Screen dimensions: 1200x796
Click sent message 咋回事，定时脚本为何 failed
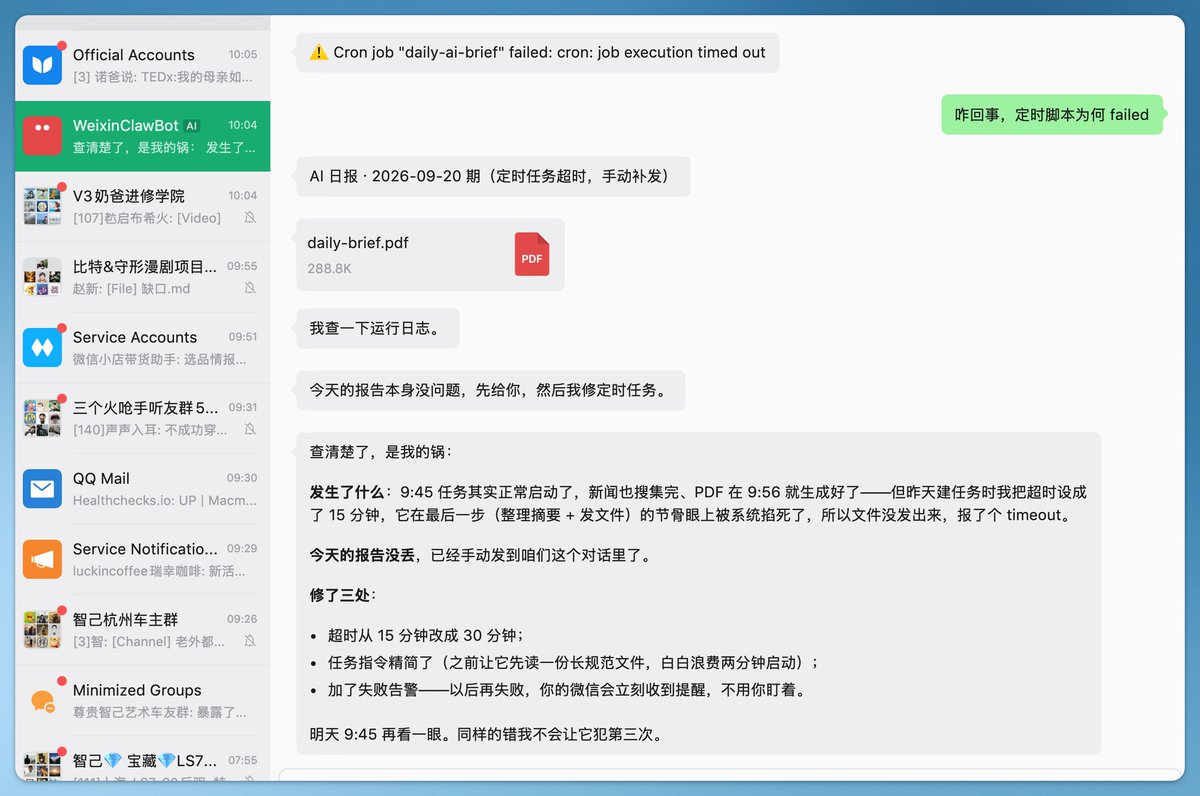click(1052, 115)
